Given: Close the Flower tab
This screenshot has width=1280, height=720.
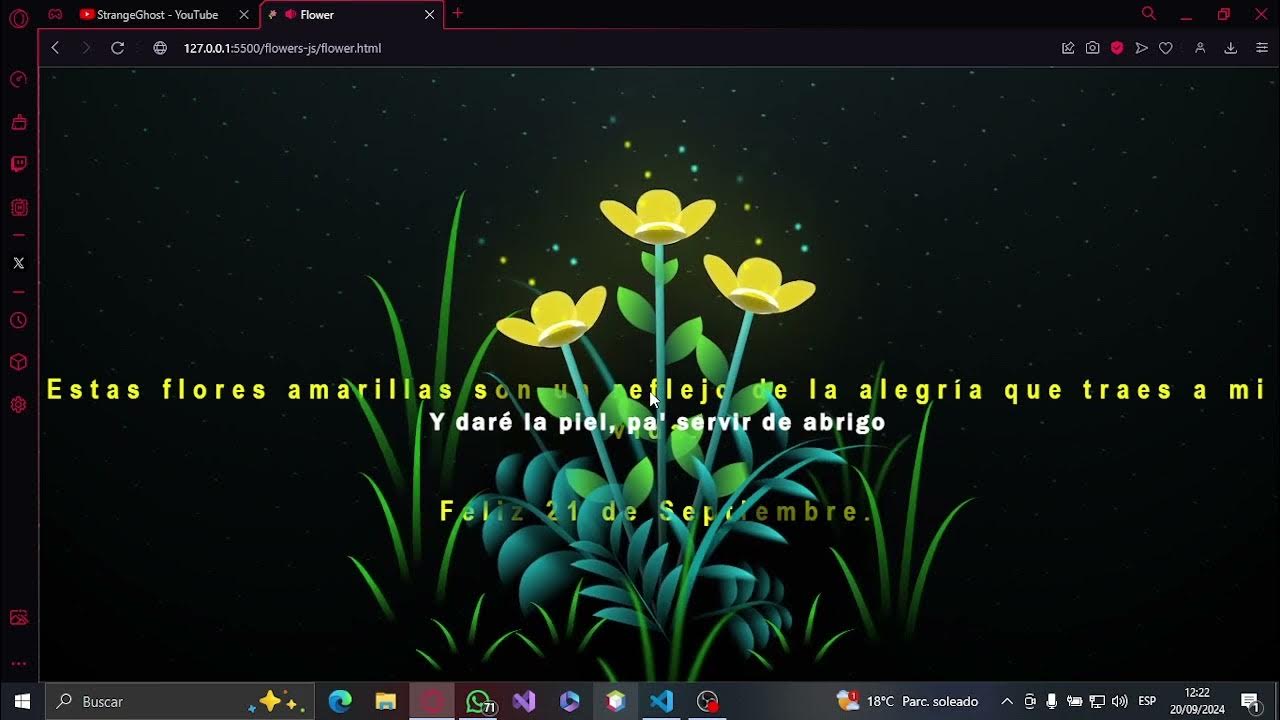Looking at the screenshot, I should 429,15.
